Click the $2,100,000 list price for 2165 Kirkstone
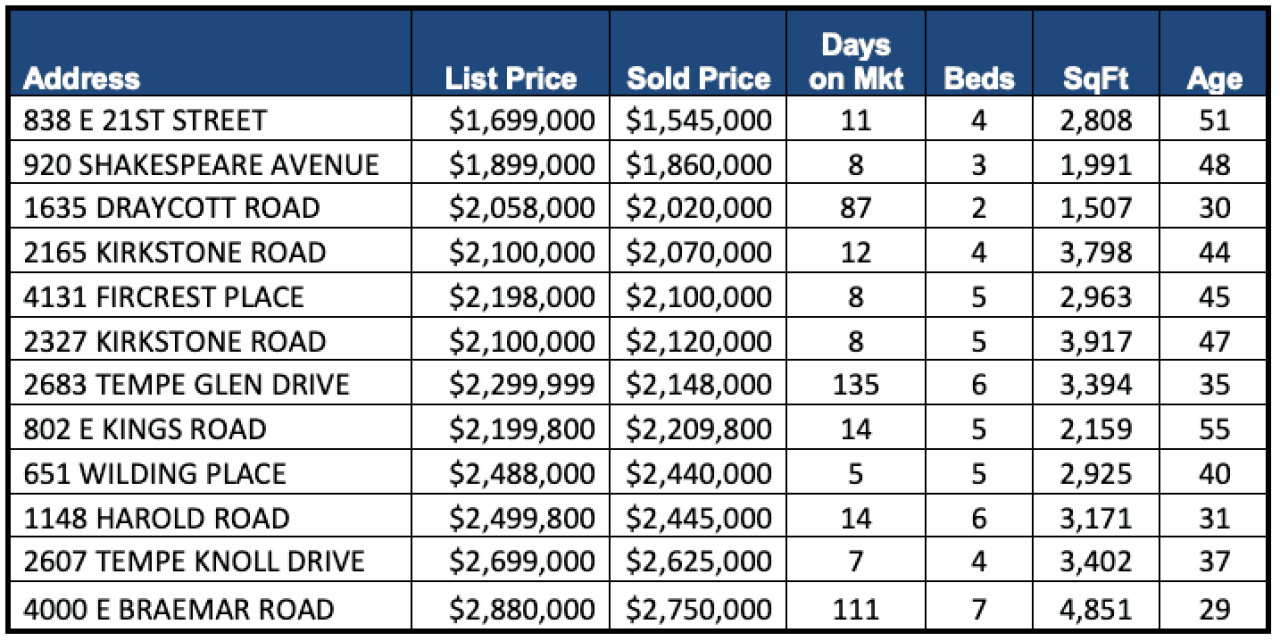 [520, 252]
